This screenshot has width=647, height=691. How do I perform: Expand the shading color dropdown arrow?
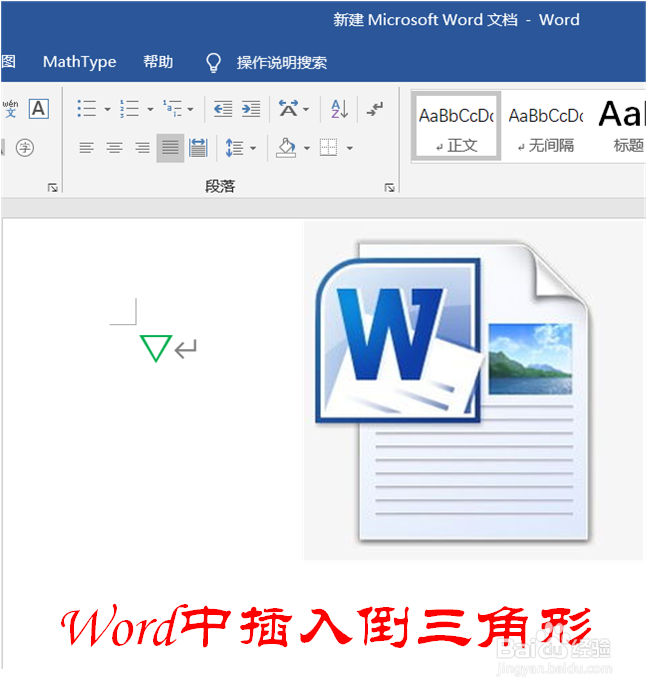point(307,148)
